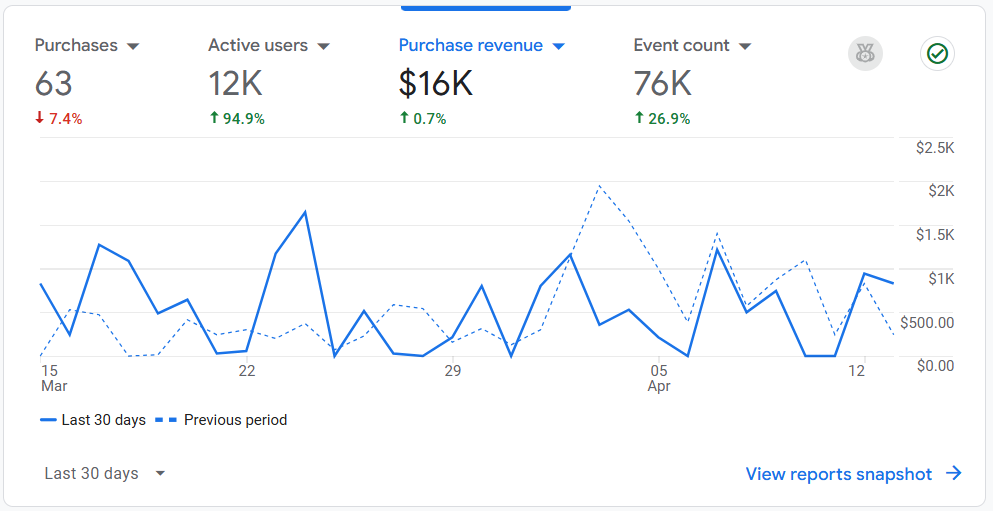The height and width of the screenshot is (511, 993).
Task: Open the Purchases metric dropdown arrow
Action: coord(133,46)
